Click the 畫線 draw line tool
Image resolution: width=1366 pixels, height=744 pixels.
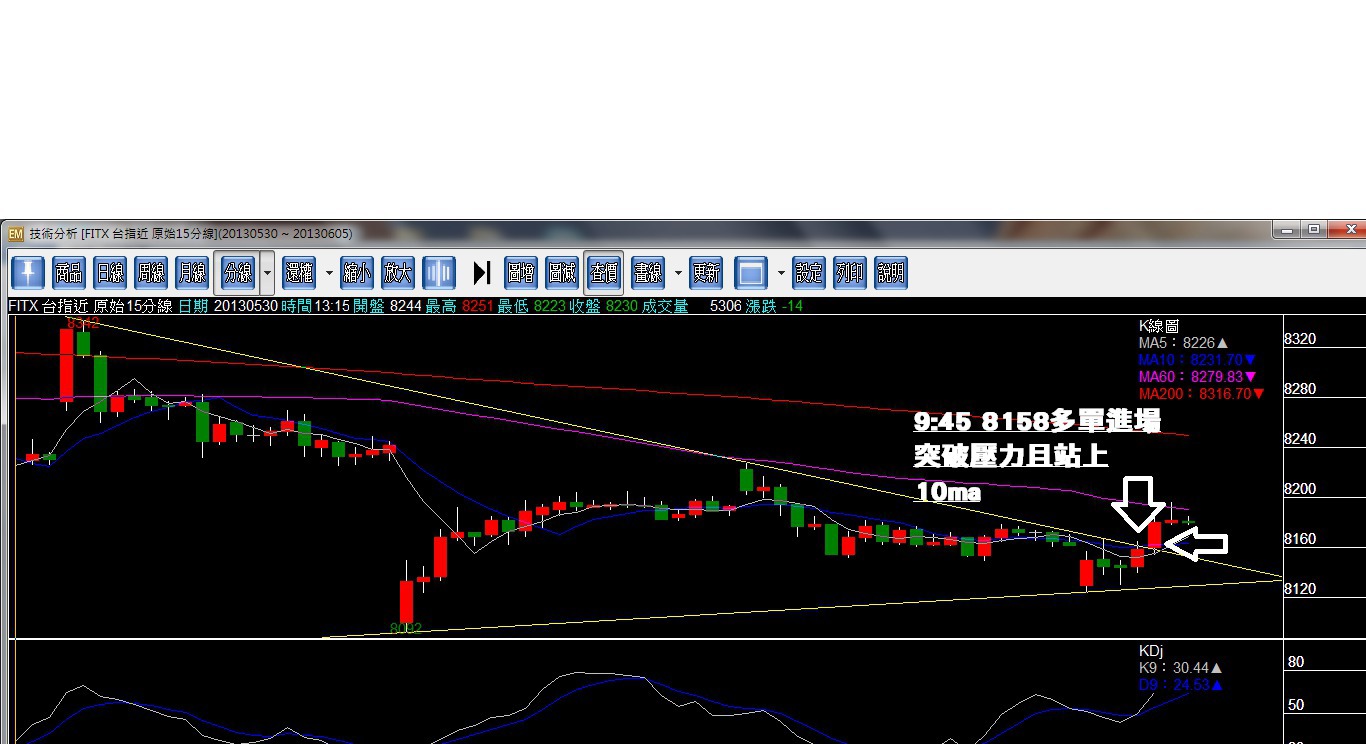pos(648,272)
